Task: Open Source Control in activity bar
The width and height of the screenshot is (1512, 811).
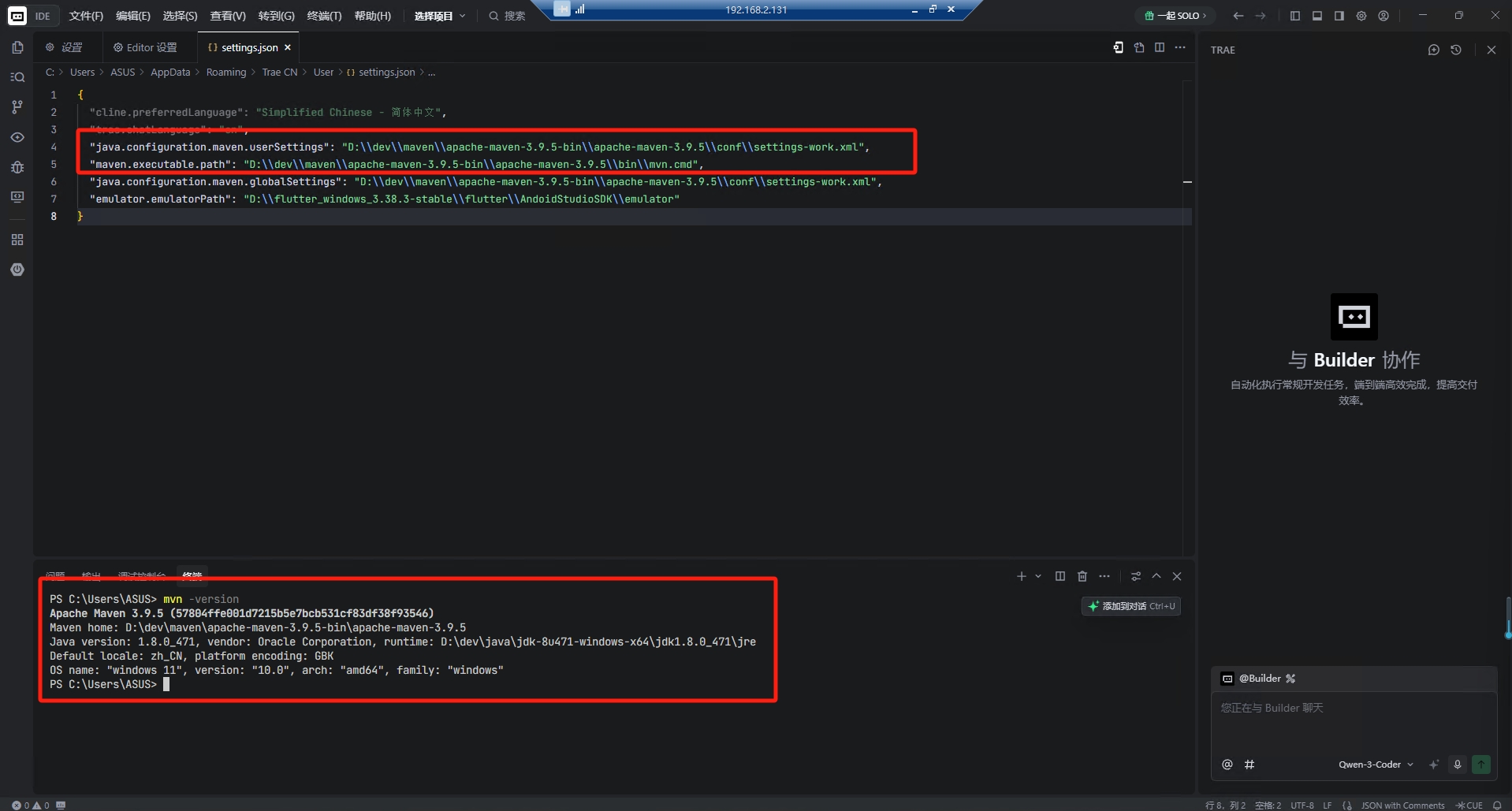Action: click(17, 107)
